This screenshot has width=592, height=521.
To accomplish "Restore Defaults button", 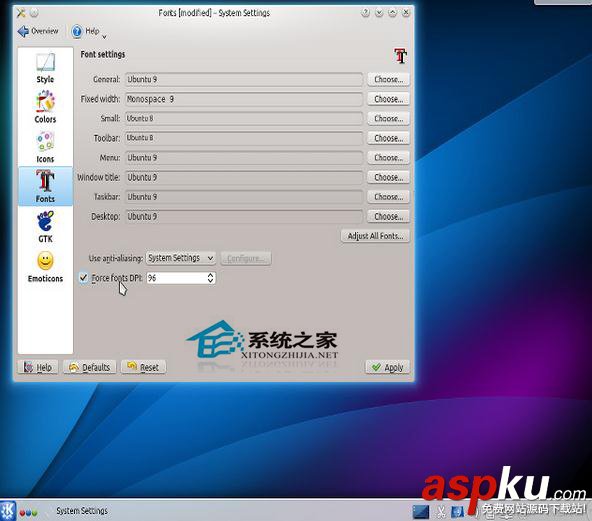I will click(x=90, y=367).
